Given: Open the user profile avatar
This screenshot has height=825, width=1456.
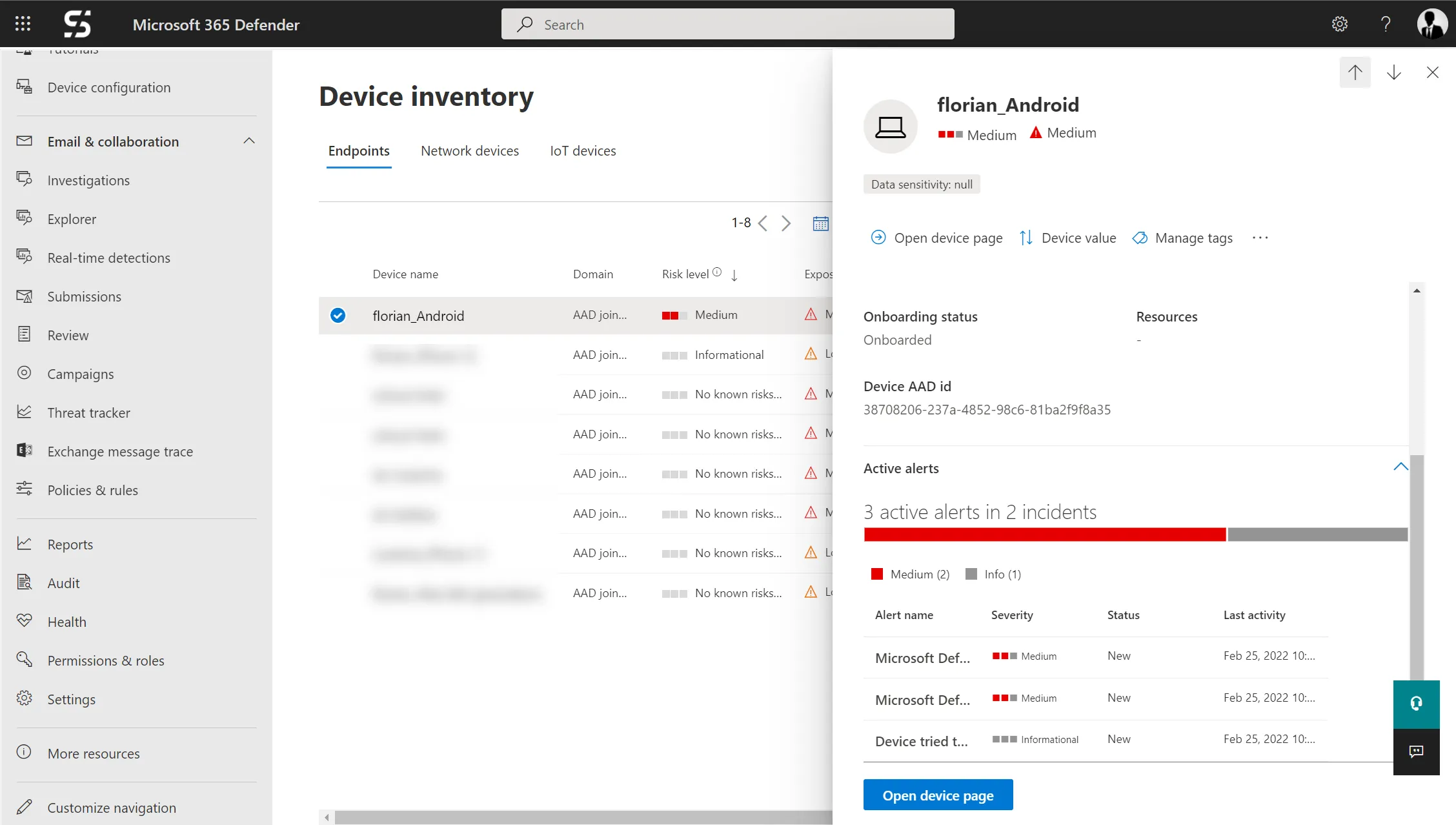Looking at the screenshot, I should 1432,24.
